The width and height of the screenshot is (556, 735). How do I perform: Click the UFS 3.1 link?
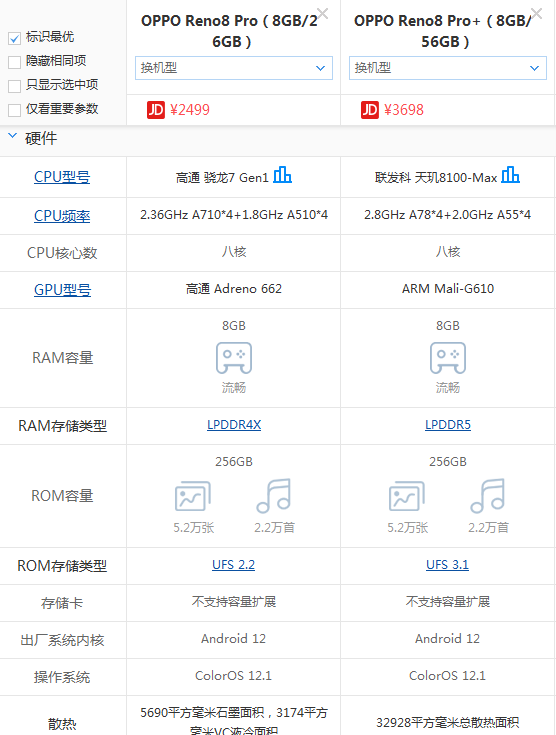[447, 565]
